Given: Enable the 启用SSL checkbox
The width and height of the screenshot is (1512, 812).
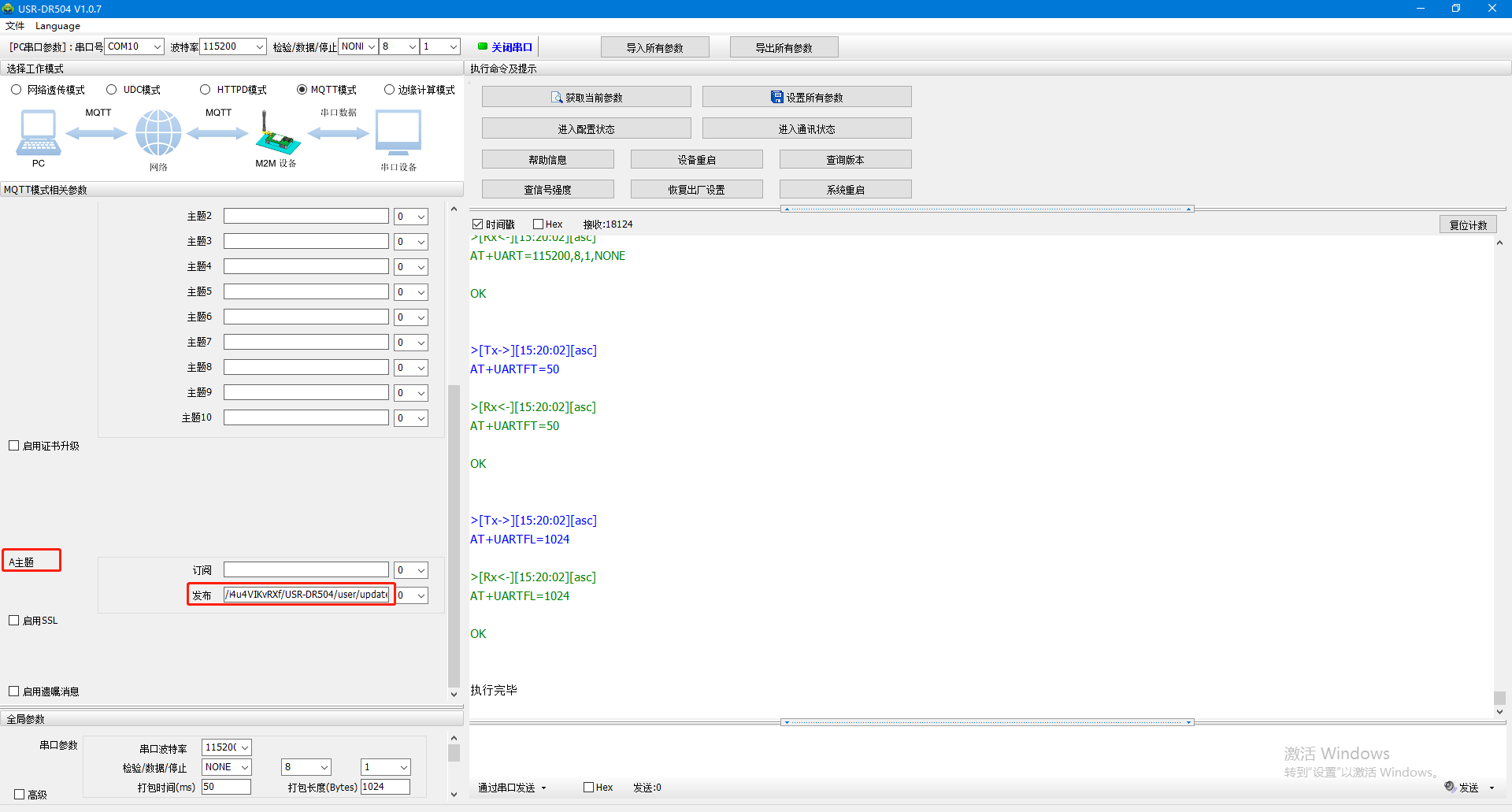Looking at the screenshot, I should click(14, 621).
